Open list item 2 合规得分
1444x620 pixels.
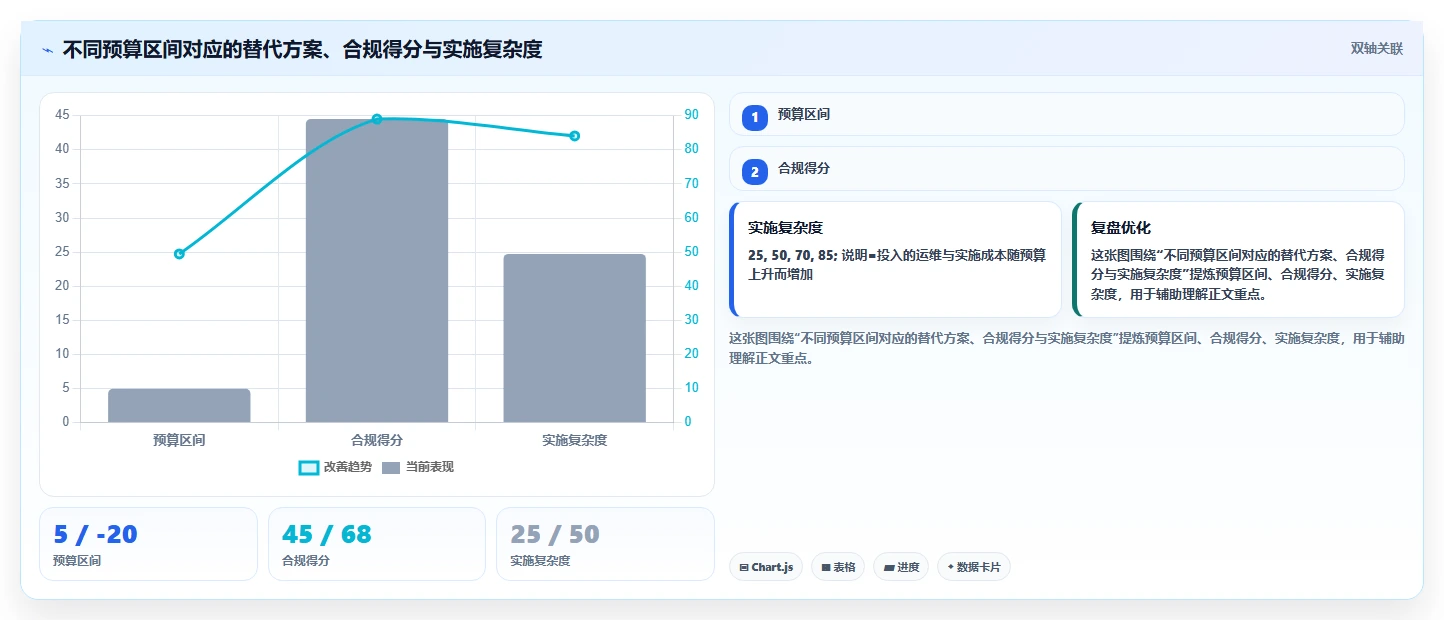pyautogui.click(x=1067, y=168)
